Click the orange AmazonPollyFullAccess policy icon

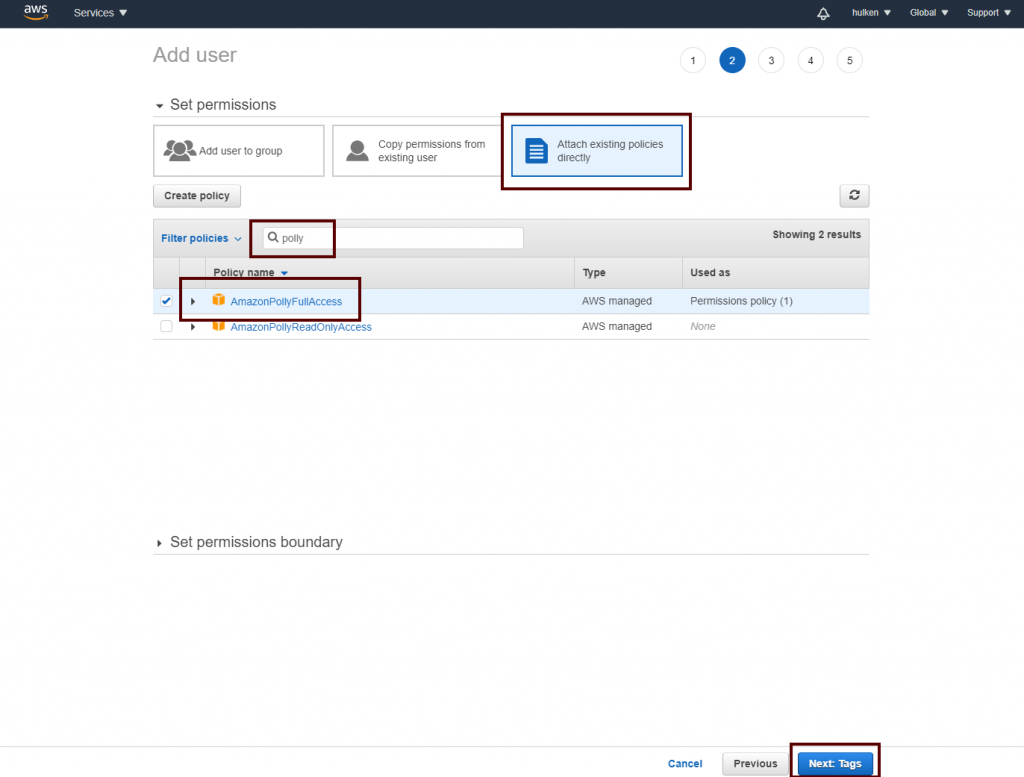point(219,300)
